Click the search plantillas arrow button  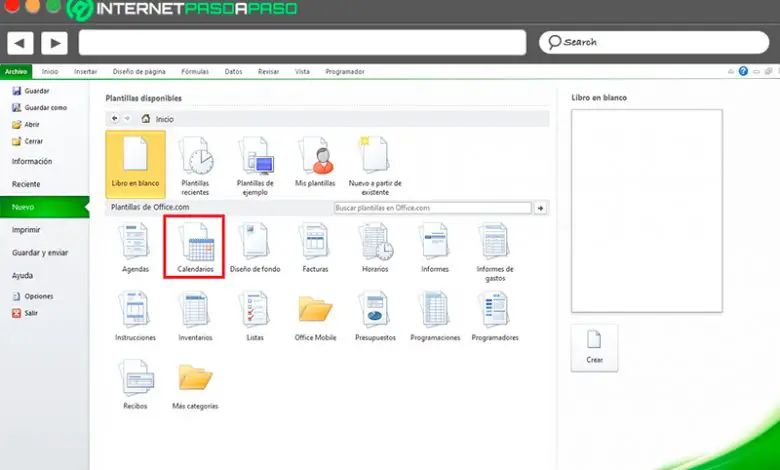point(540,208)
